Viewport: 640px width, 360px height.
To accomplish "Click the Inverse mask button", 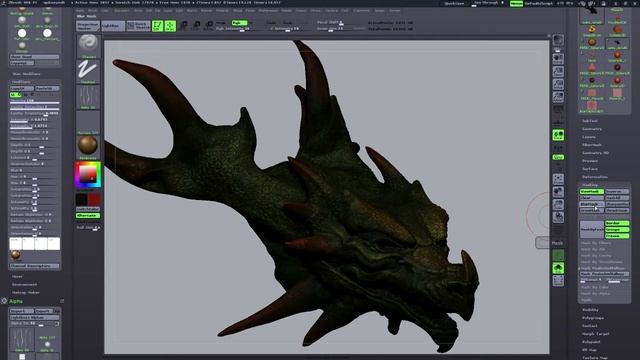I will point(617,191).
